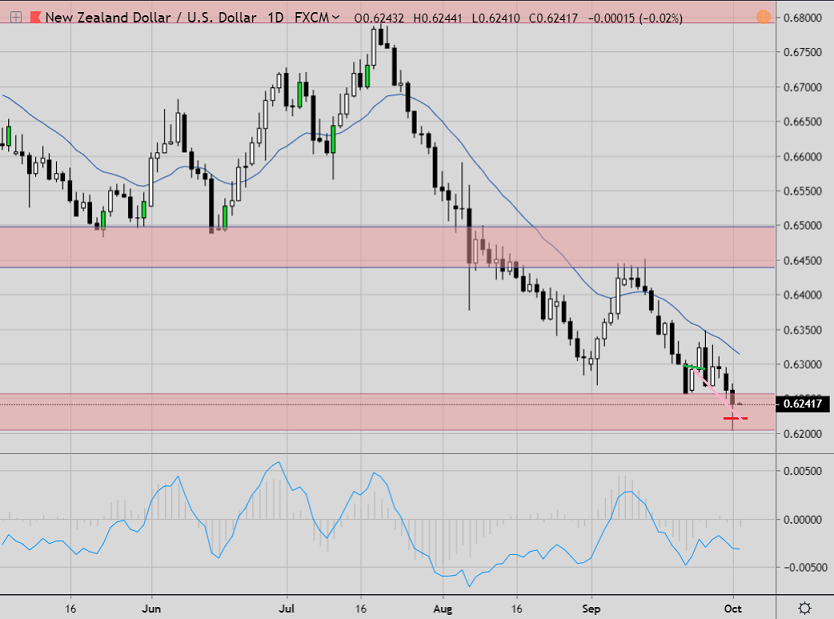Click the 0.67500 price scale label
834x619 pixels.
(803, 52)
